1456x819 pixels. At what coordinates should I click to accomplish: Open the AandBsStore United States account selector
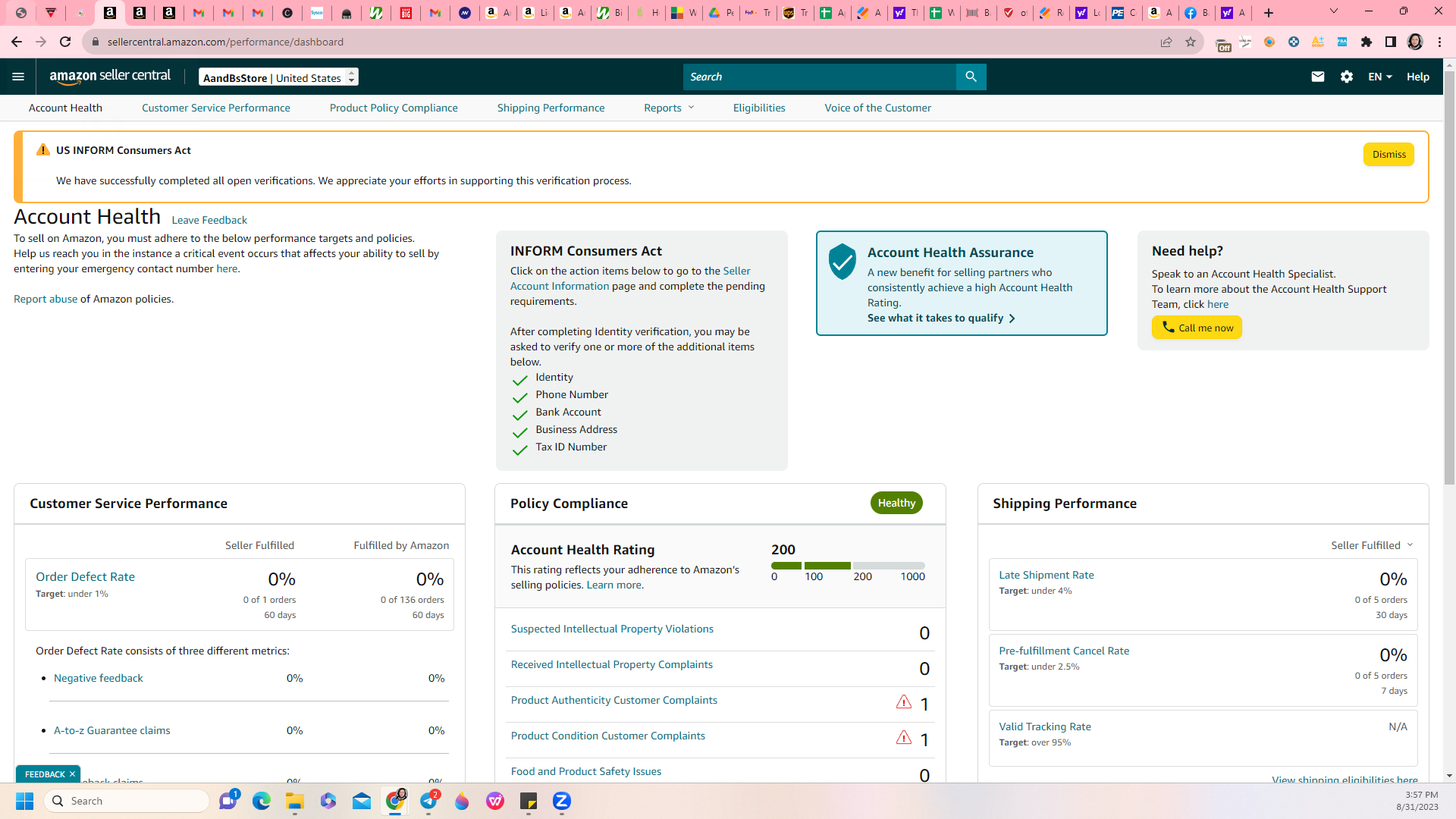[278, 77]
